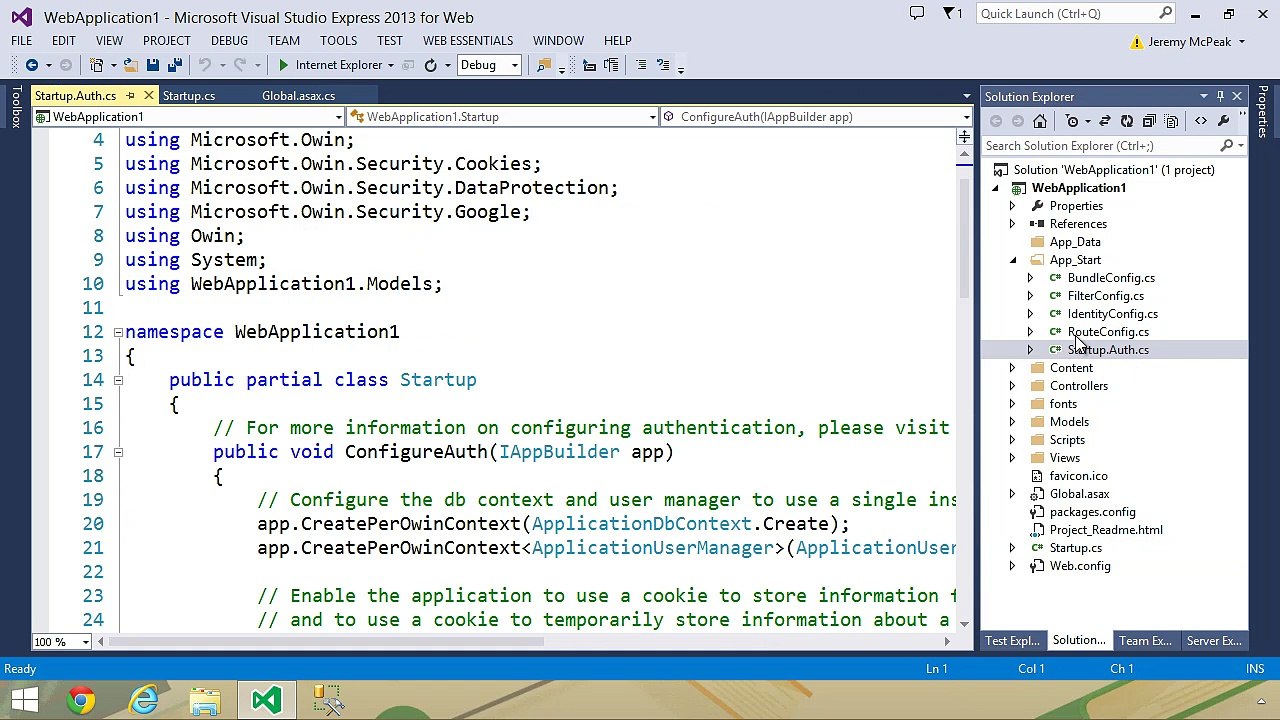Collapse the namespace WebApplication1 code block

(117, 332)
